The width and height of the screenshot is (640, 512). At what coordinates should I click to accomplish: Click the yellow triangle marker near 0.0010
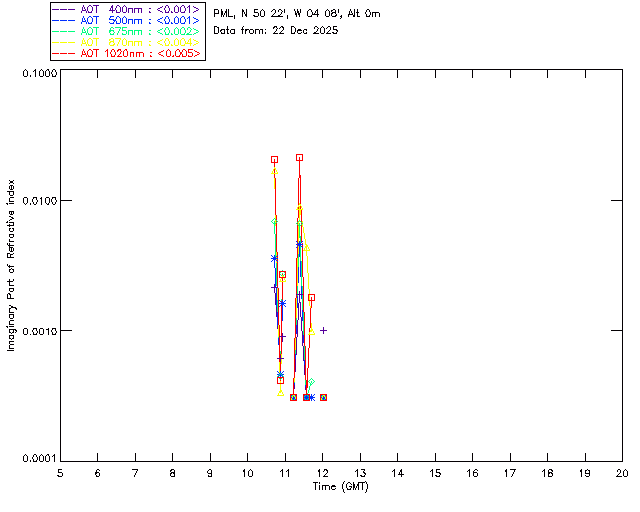tap(311, 332)
